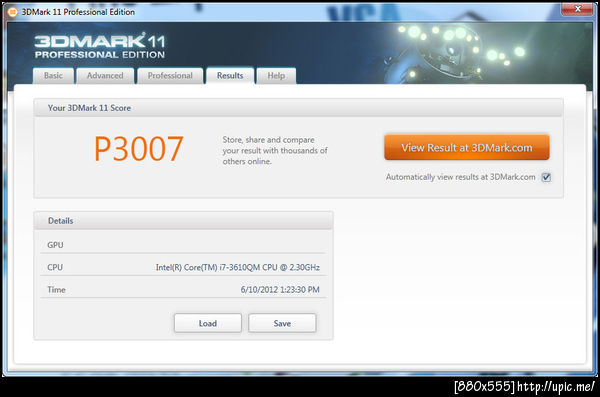Open the Advanced tab
This screenshot has width=600, height=397.
pos(105,76)
